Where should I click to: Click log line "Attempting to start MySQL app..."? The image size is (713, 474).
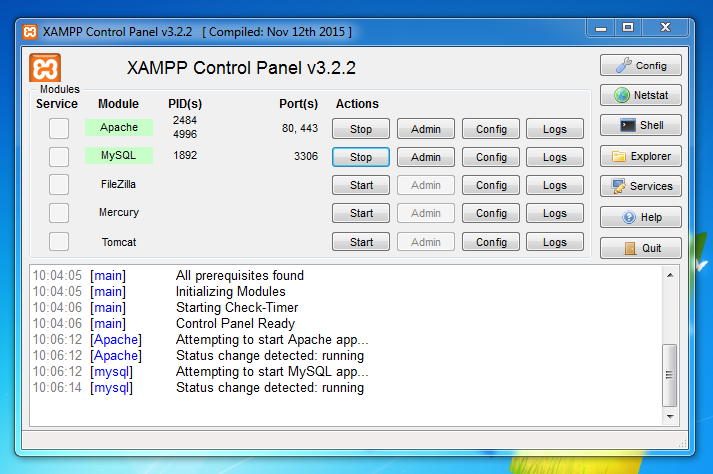(x=272, y=372)
